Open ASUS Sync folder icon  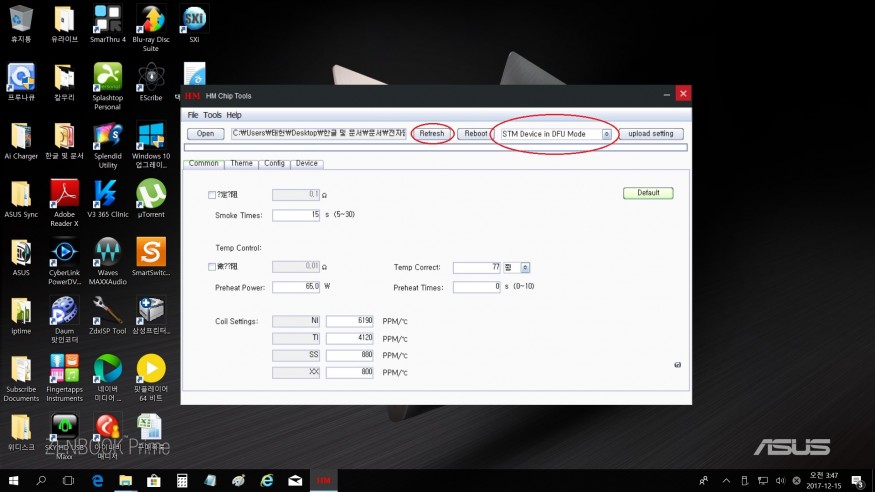tap(21, 199)
